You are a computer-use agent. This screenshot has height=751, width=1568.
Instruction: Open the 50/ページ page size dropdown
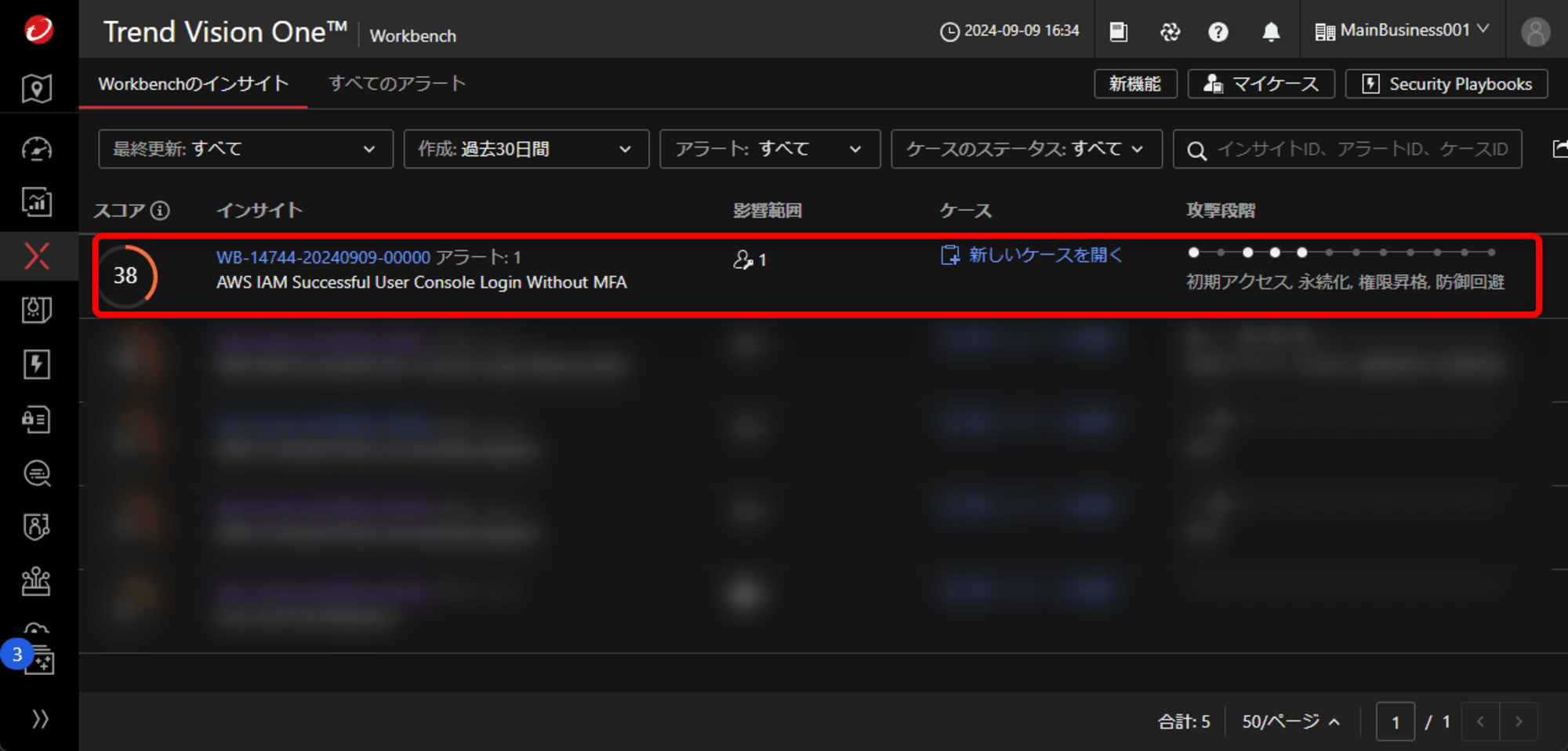point(1290,721)
